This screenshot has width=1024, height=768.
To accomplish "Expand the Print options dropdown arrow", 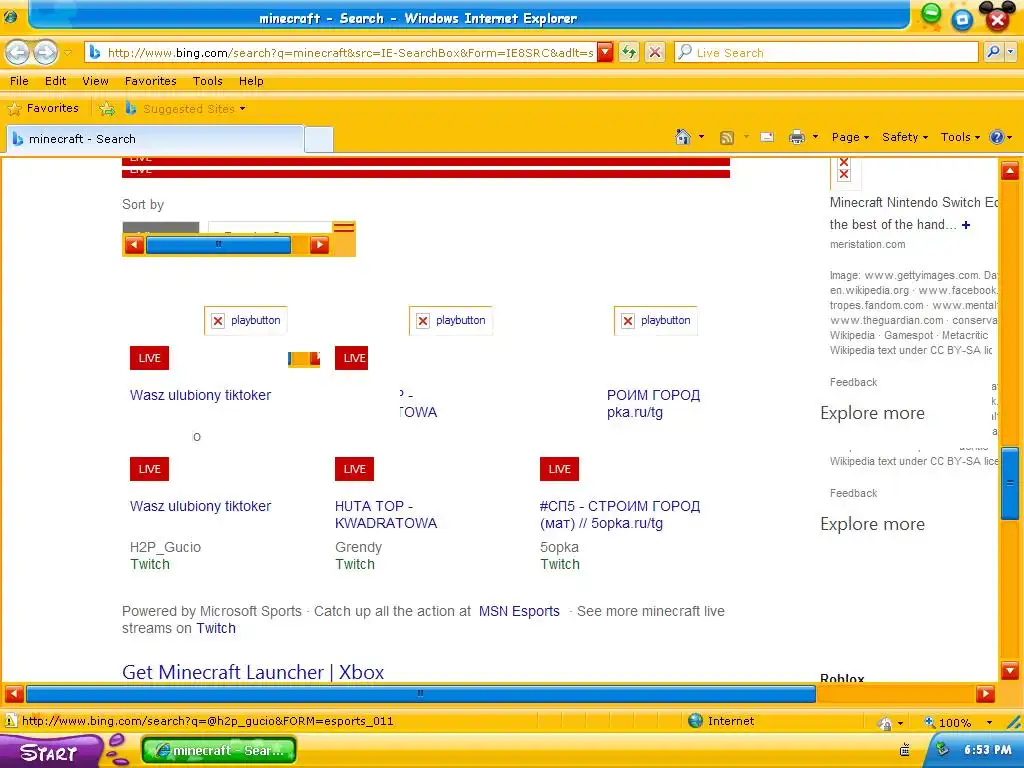I will 815,137.
